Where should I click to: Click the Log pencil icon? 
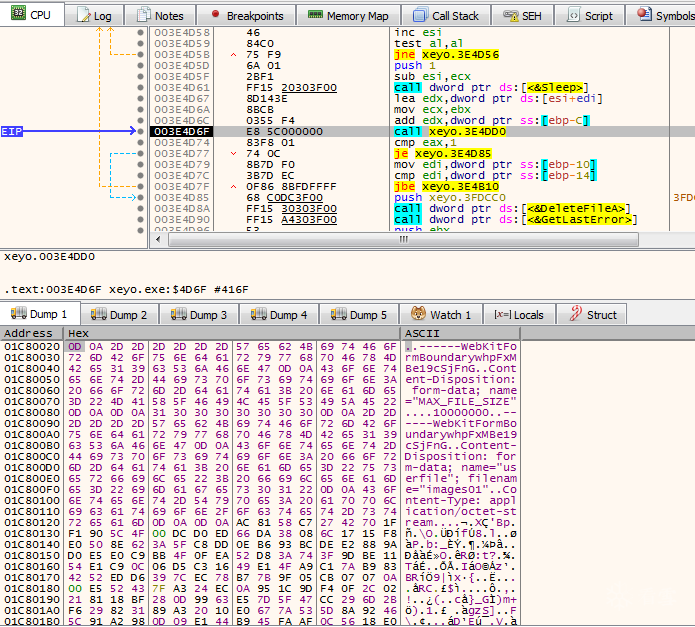(83, 15)
